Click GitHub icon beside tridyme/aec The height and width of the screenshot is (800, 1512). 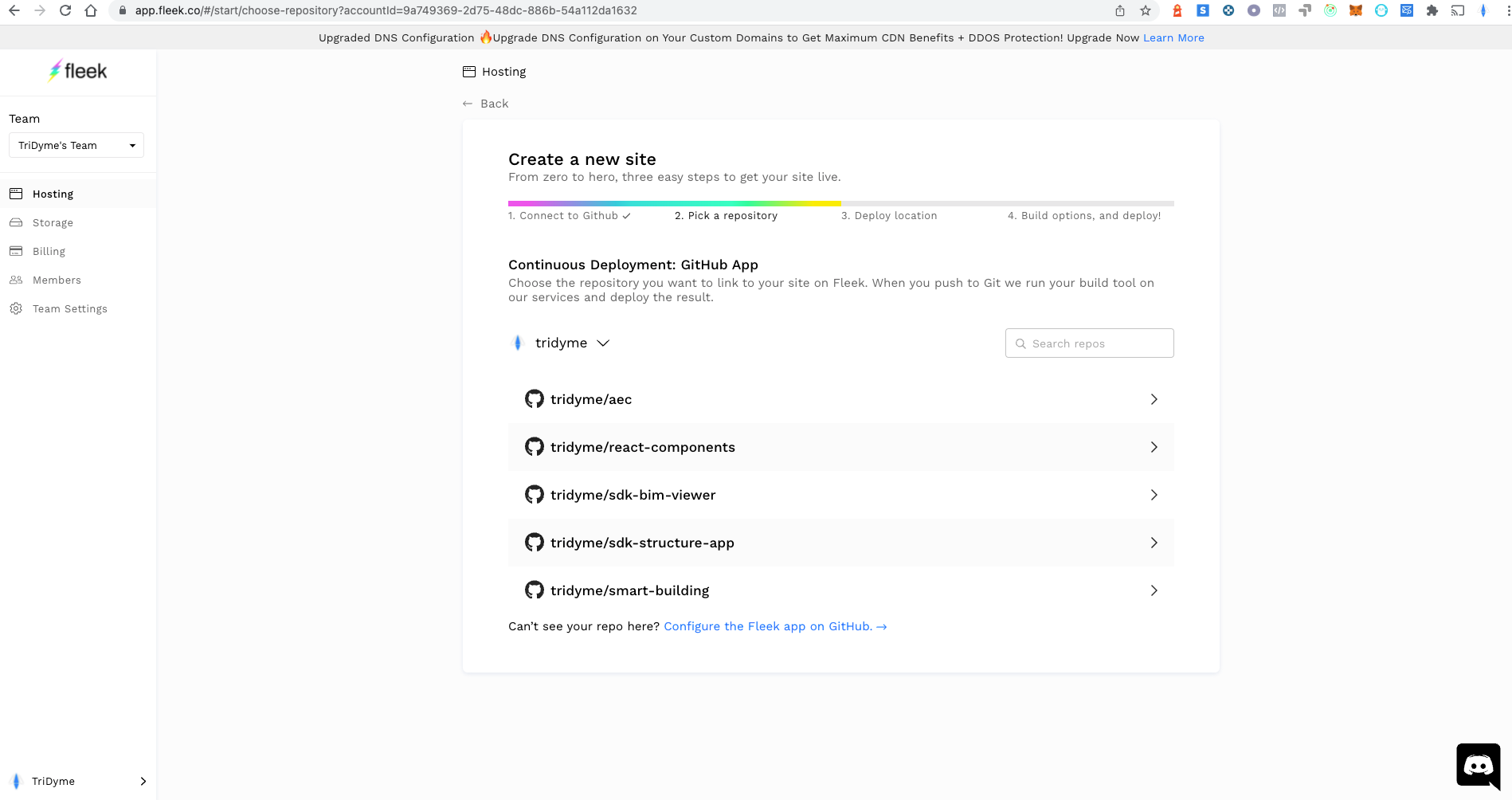coord(535,399)
